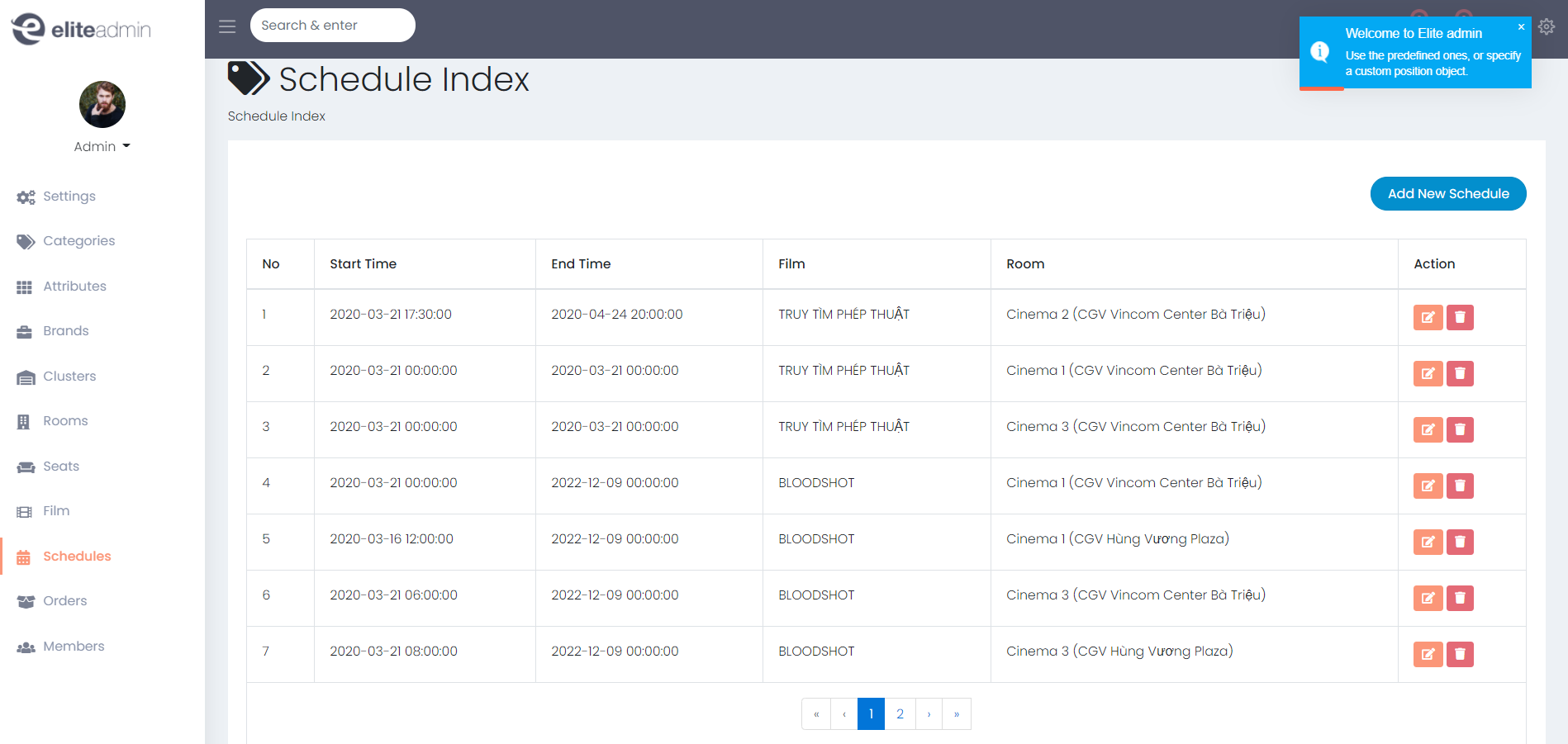1568x744 pixels.
Task: Close the Welcome to Elite admin notification
Action: click(1521, 27)
